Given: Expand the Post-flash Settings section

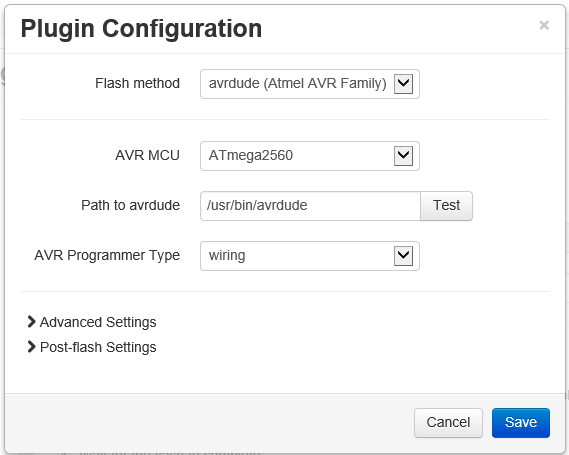Looking at the screenshot, I should coord(92,347).
